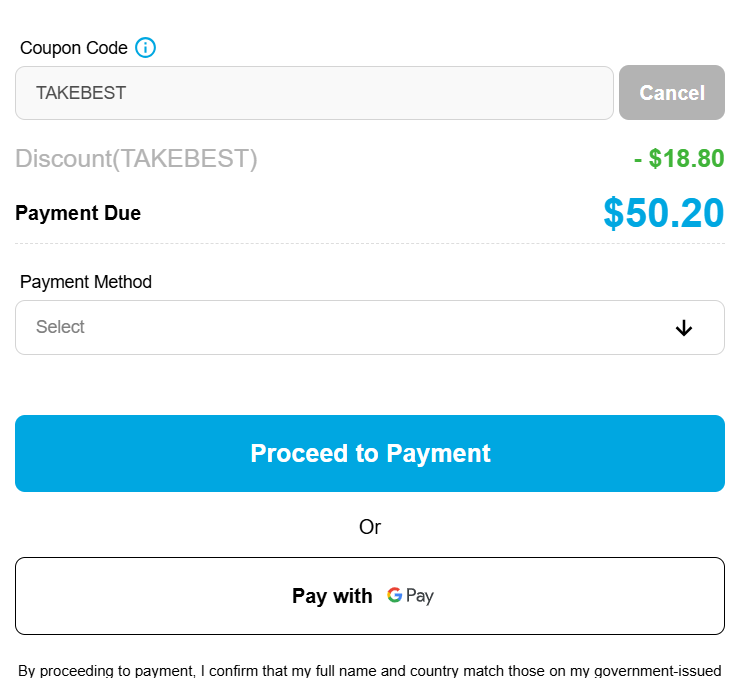Screen dimensions: 748x678
Task: Click the Google Pay logo
Action: pos(411,596)
